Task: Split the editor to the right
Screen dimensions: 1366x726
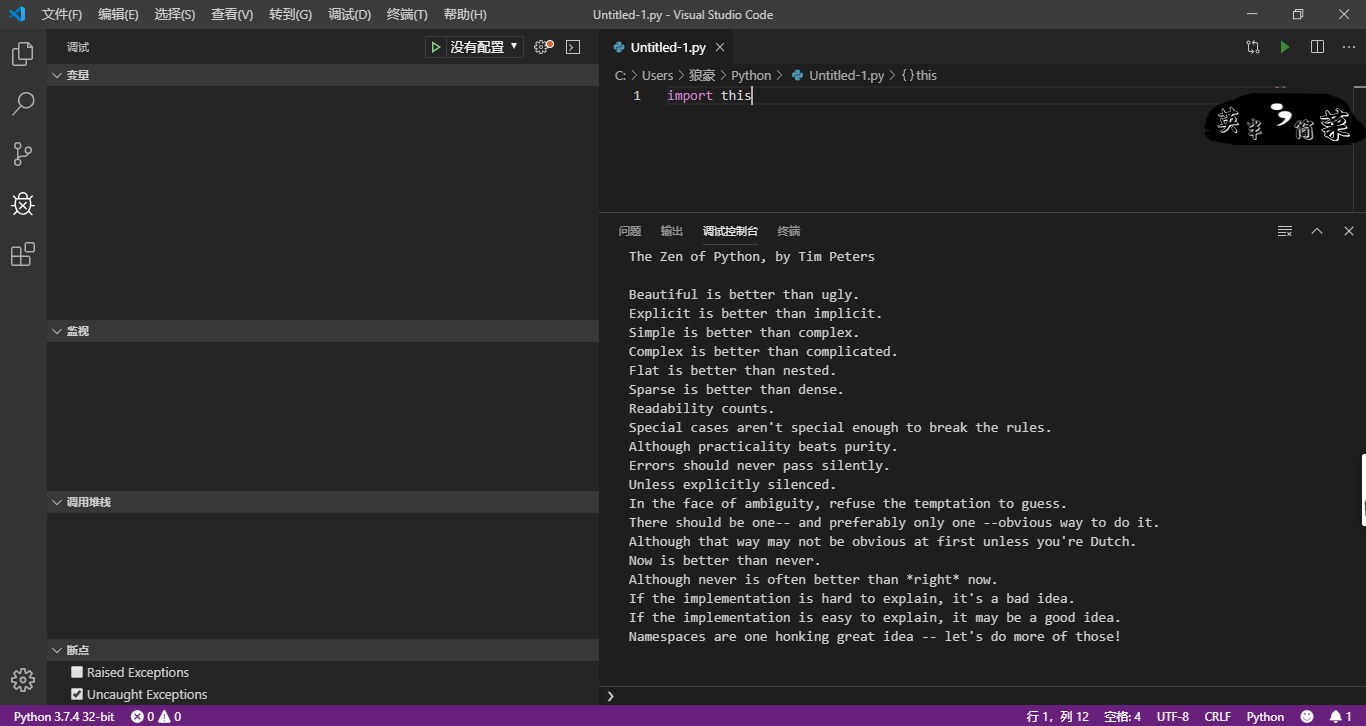Action: 1317,47
